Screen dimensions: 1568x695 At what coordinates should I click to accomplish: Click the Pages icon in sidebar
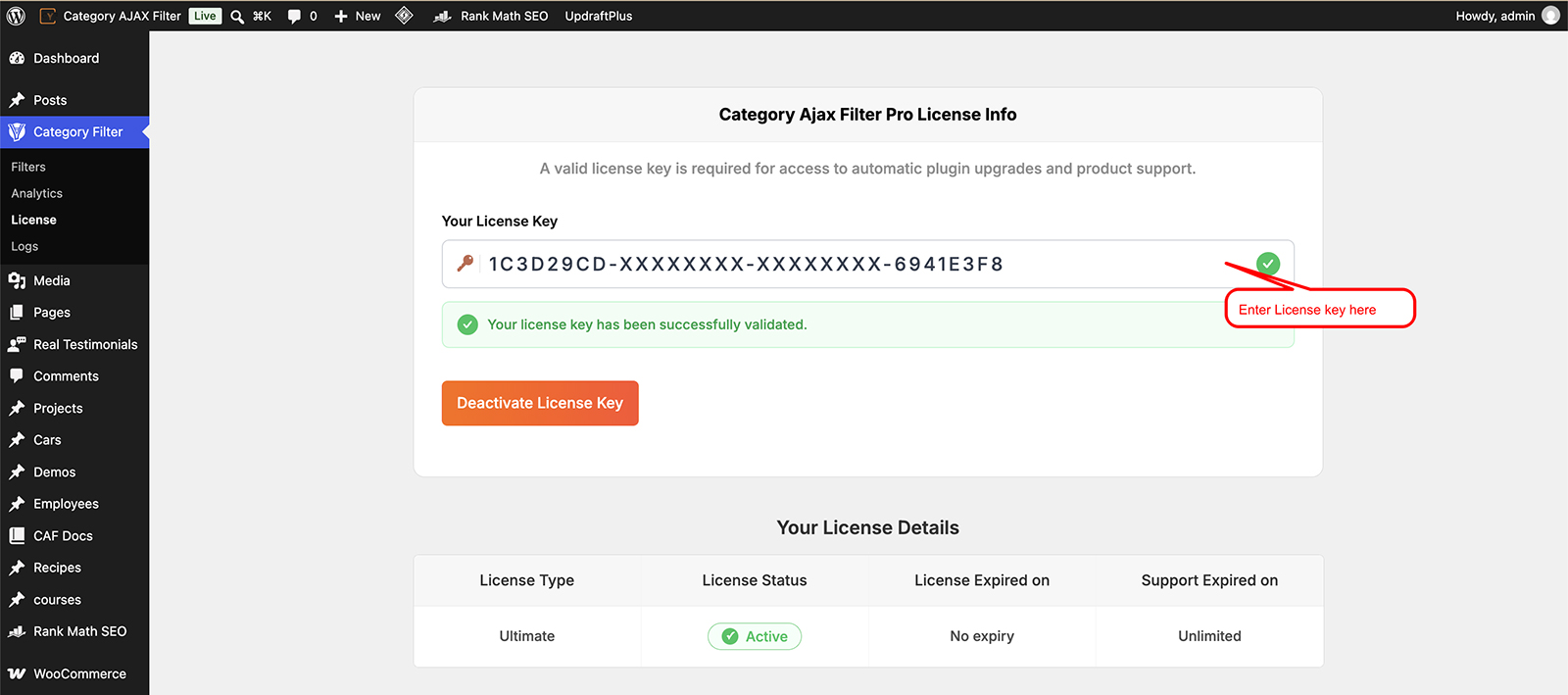pos(17,313)
